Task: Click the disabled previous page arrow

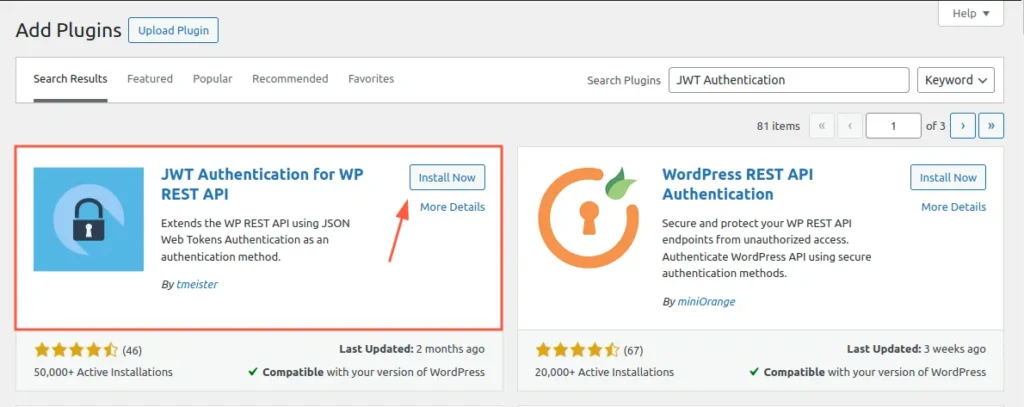Action: point(850,126)
